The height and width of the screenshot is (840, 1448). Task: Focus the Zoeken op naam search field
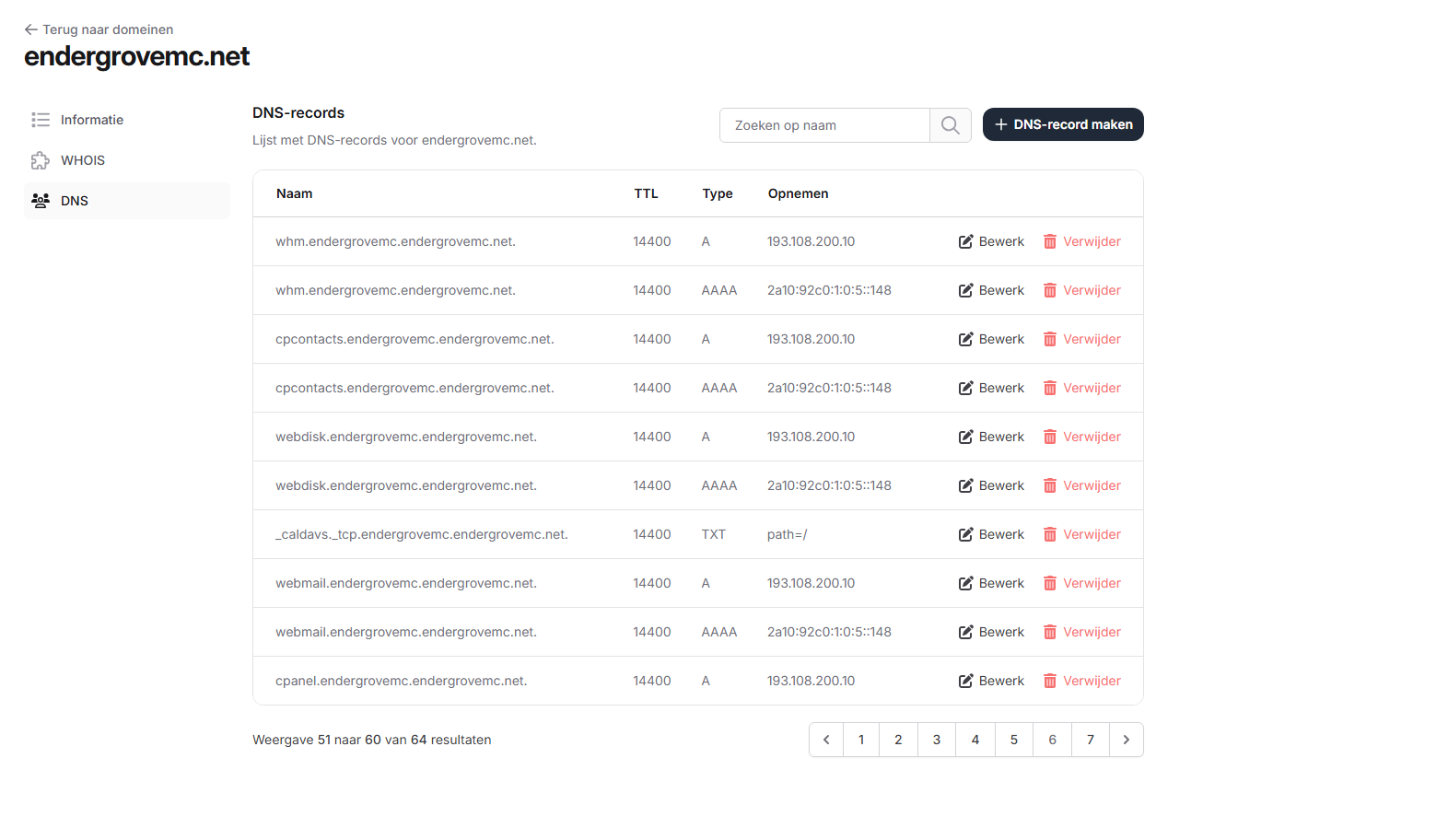coord(823,125)
